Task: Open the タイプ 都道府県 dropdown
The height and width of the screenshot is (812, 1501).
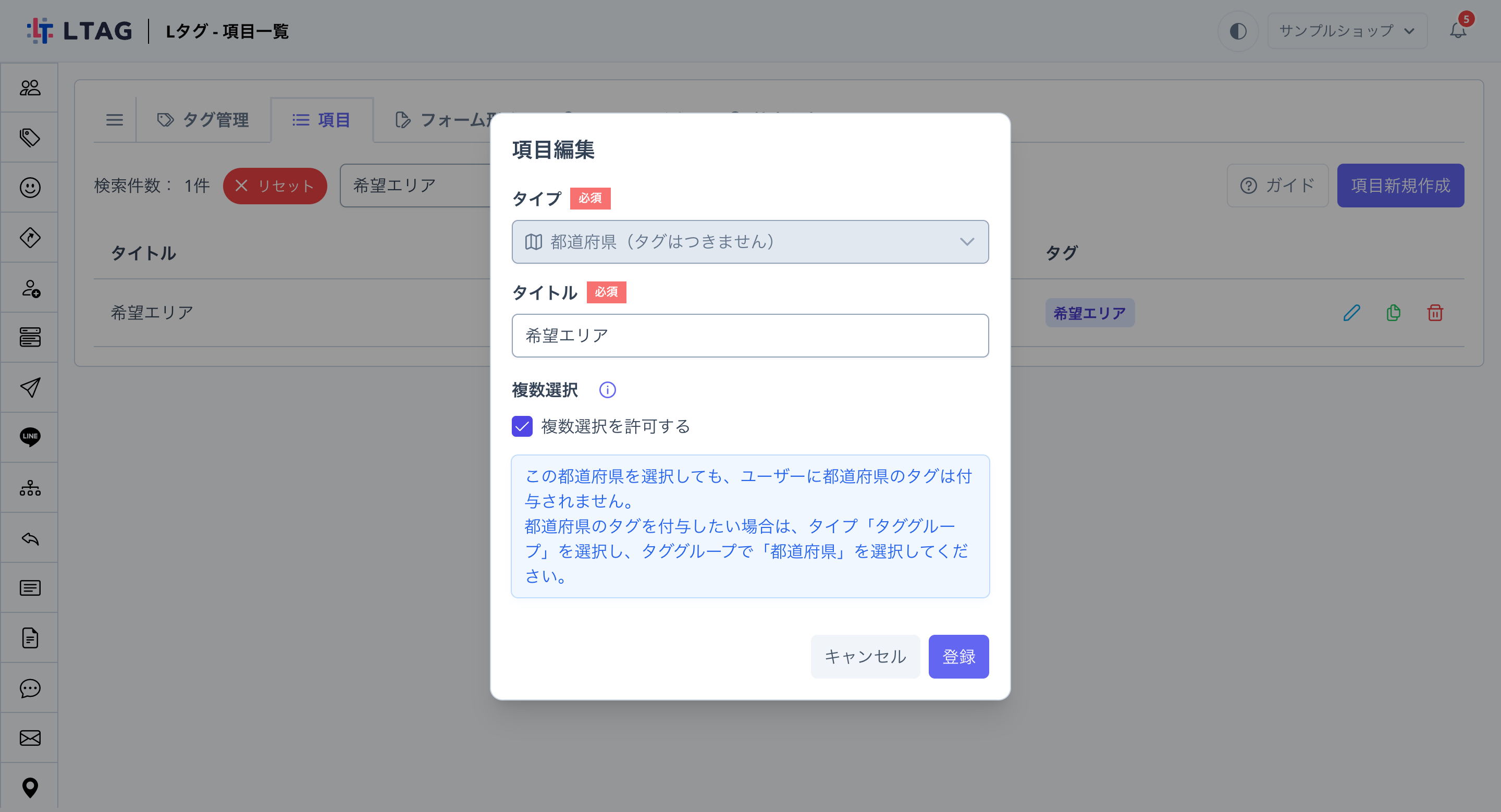Action: tap(750, 242)
